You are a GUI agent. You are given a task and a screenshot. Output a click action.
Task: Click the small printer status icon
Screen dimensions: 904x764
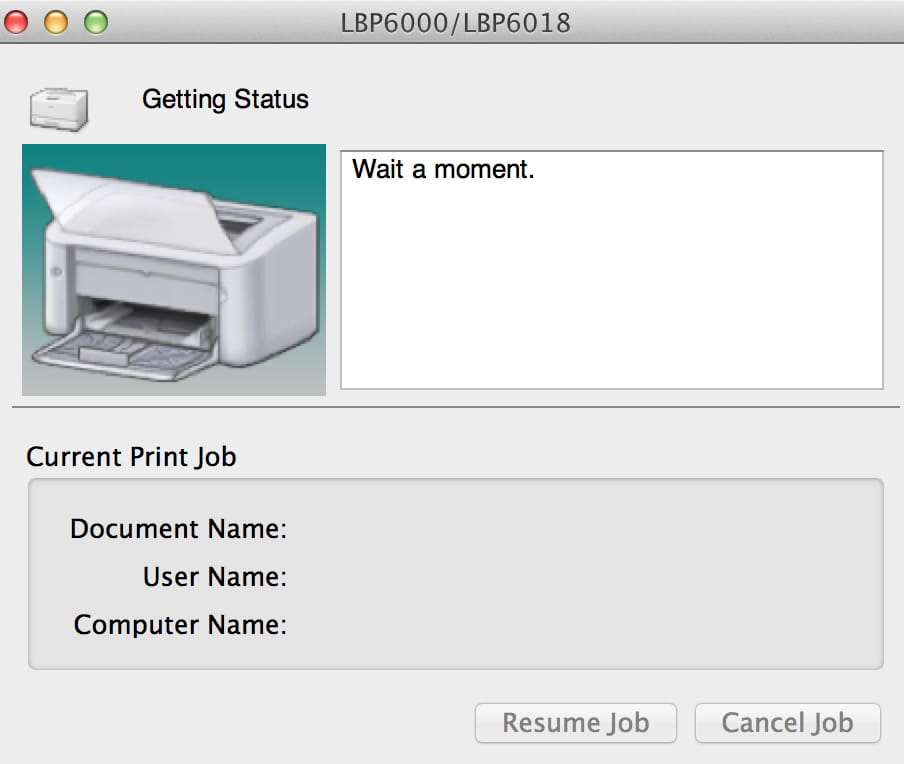pos(59,108)
